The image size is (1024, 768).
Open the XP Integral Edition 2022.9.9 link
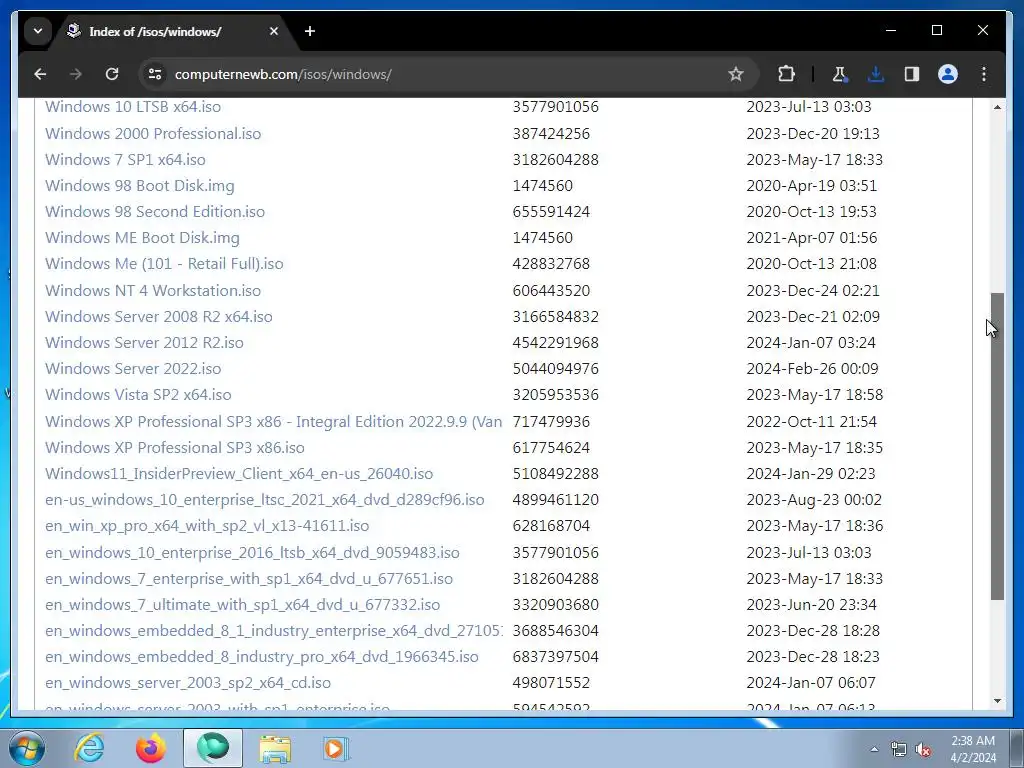click(x=273, y=421)
